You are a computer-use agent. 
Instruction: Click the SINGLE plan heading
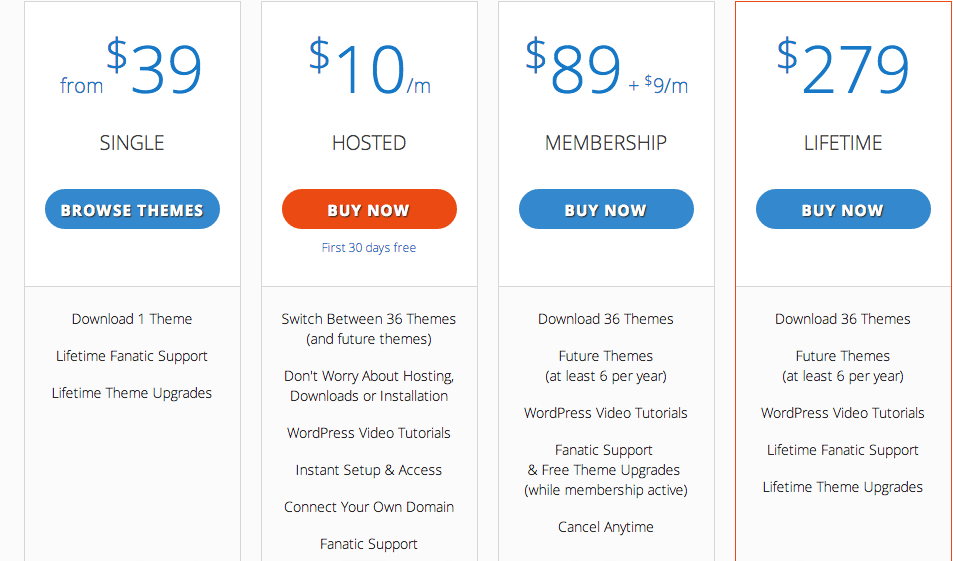click(132, 143)
